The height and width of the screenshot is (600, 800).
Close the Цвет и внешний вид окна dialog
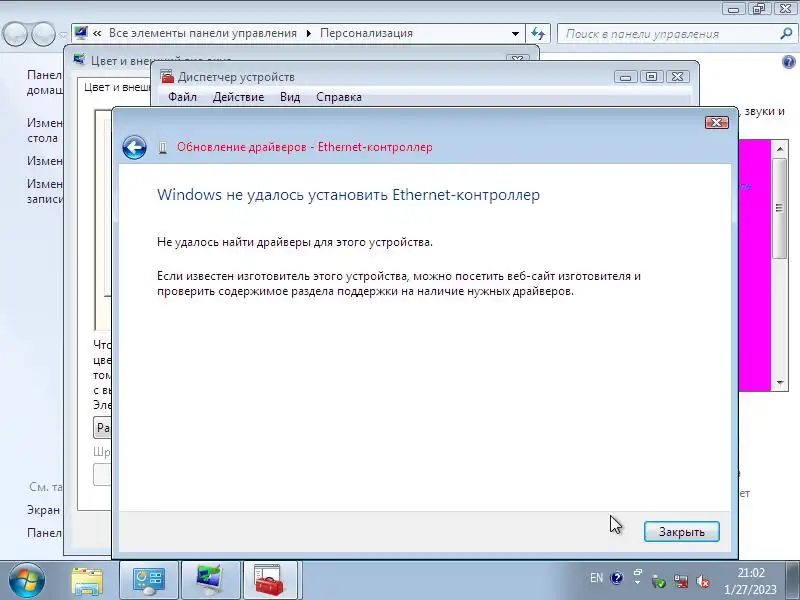(517, 59)
